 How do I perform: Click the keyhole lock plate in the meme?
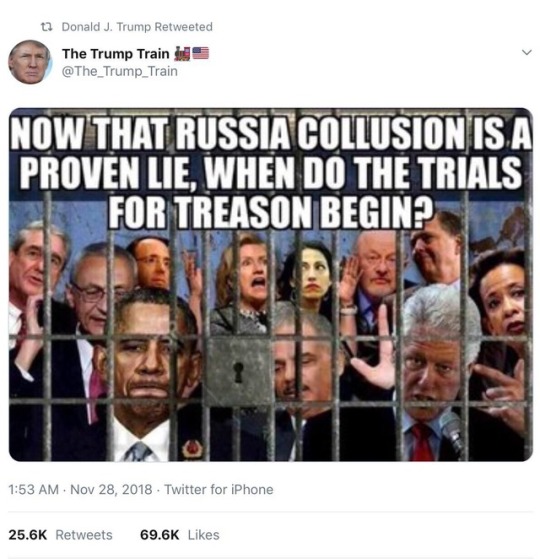pos(238,371)
